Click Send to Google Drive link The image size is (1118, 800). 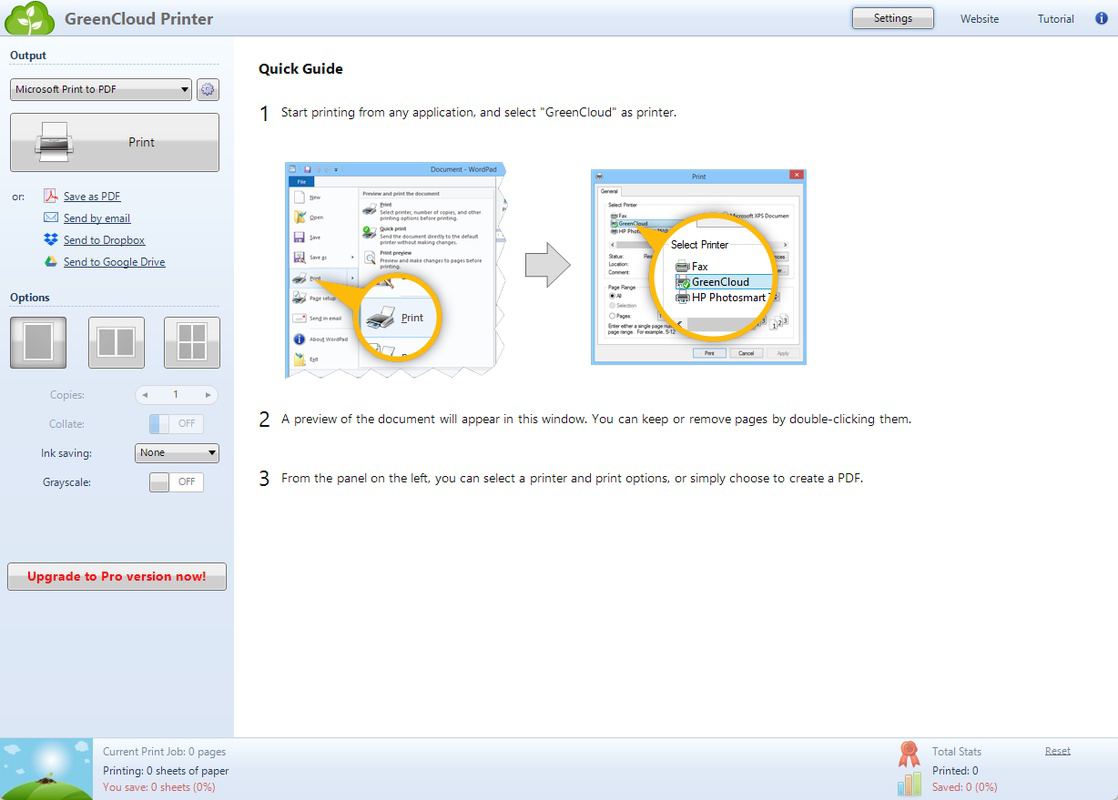[114, 262]
